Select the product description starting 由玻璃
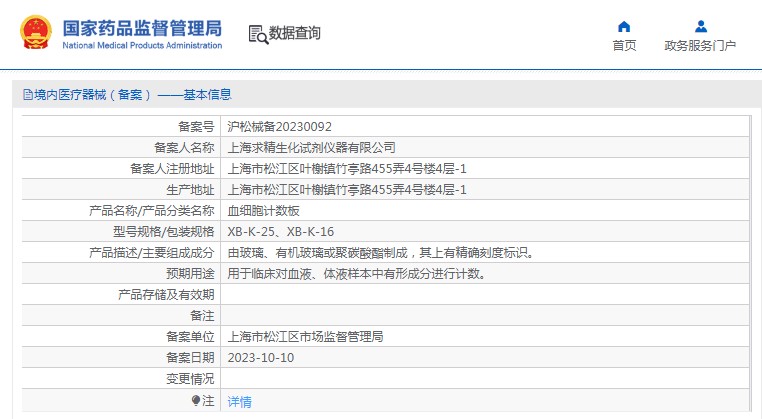Screen dimensions: 762x419 click(381, 253)
